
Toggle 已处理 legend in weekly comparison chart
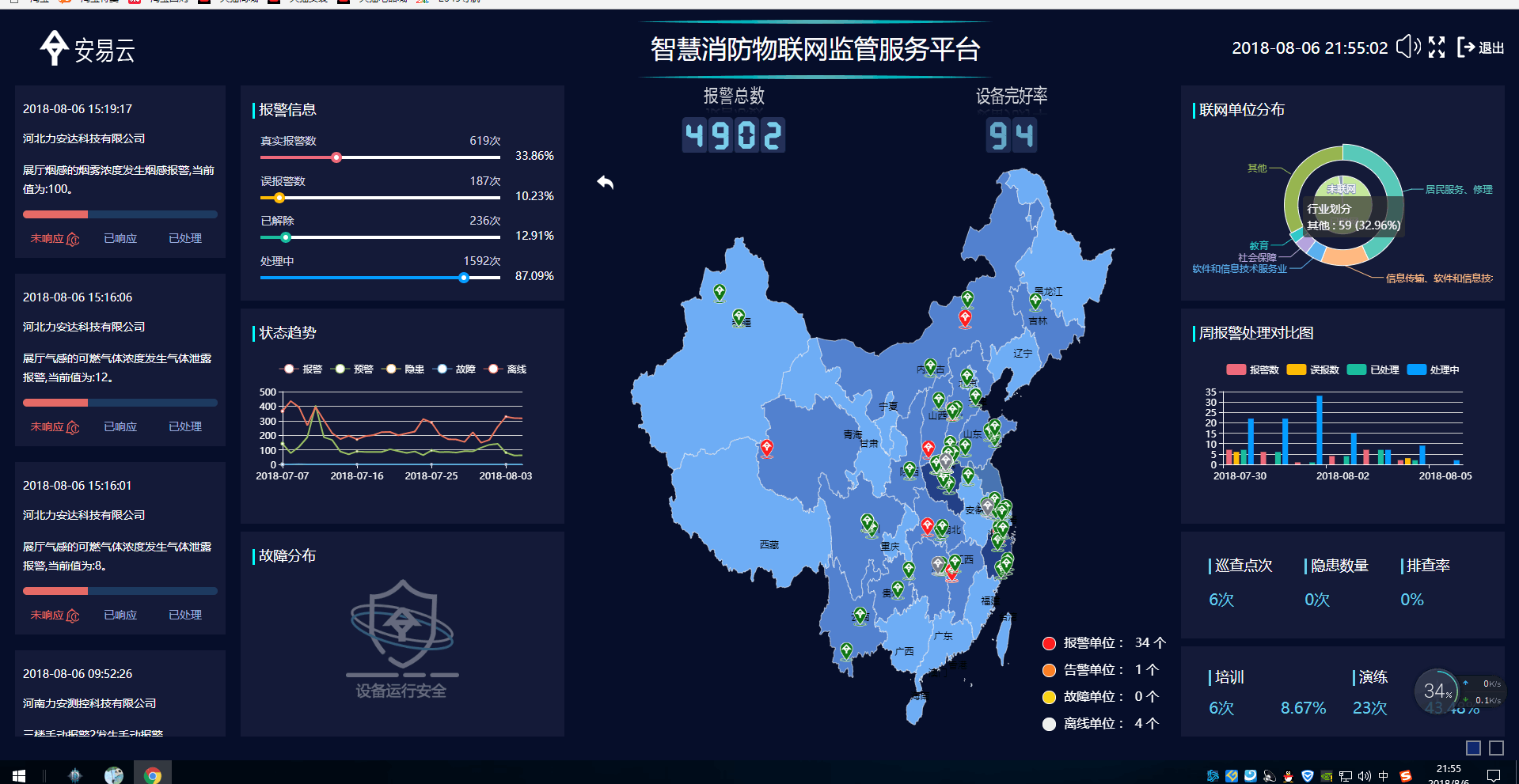tap(1373, 370)
